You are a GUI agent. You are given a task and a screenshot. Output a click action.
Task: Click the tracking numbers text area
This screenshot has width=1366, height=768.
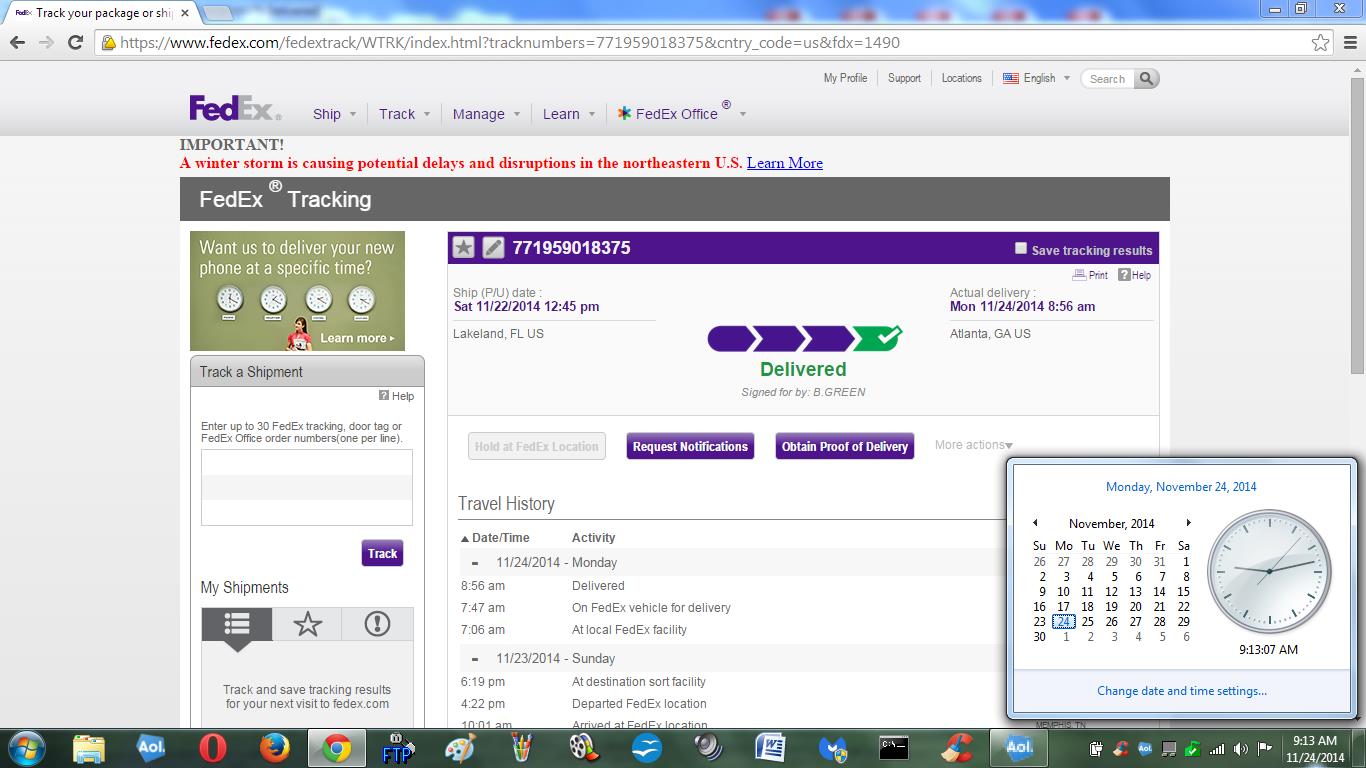coord(307,487)
